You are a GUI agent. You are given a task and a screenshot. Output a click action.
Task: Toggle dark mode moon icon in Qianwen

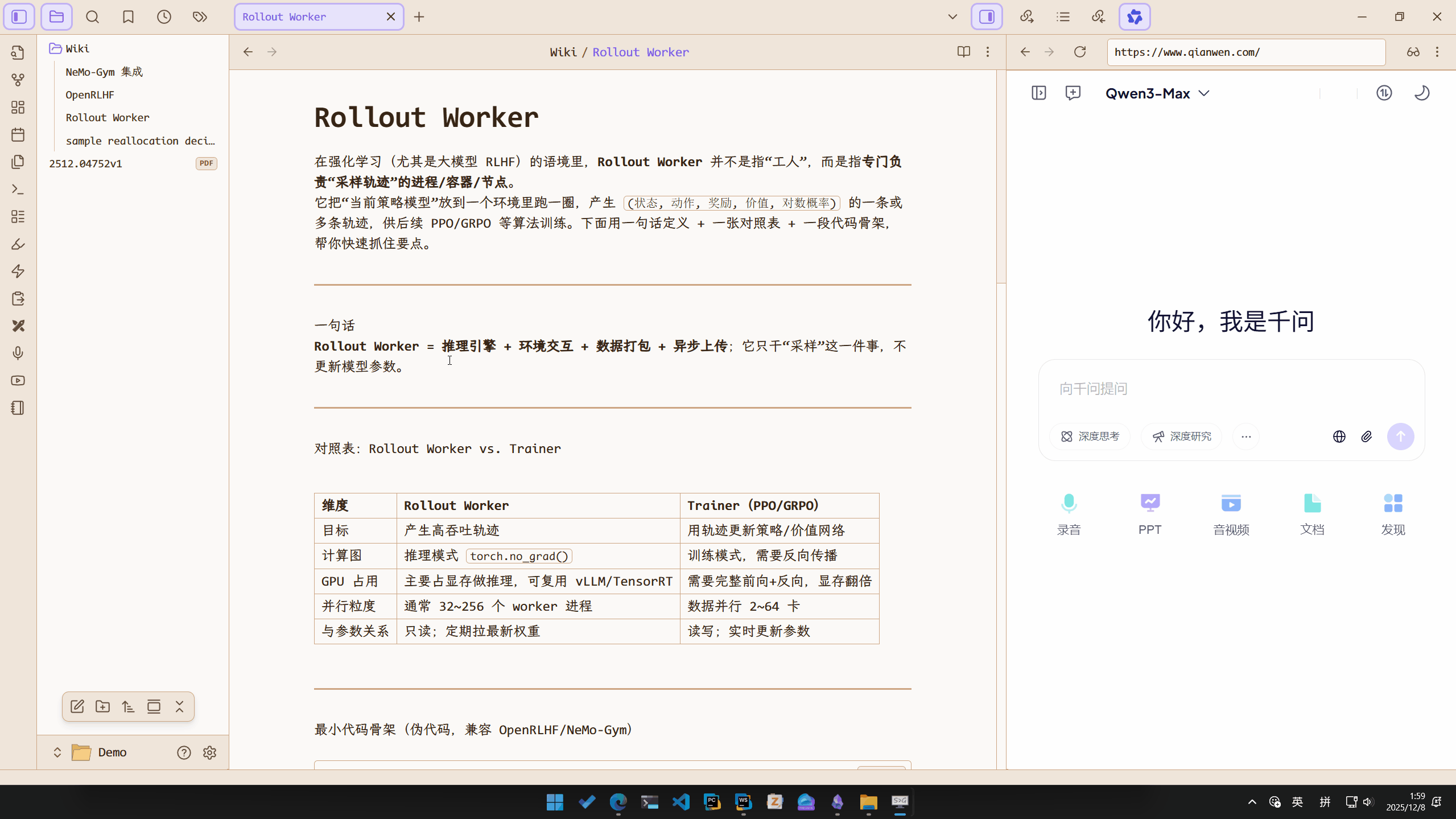(1421, 93)
